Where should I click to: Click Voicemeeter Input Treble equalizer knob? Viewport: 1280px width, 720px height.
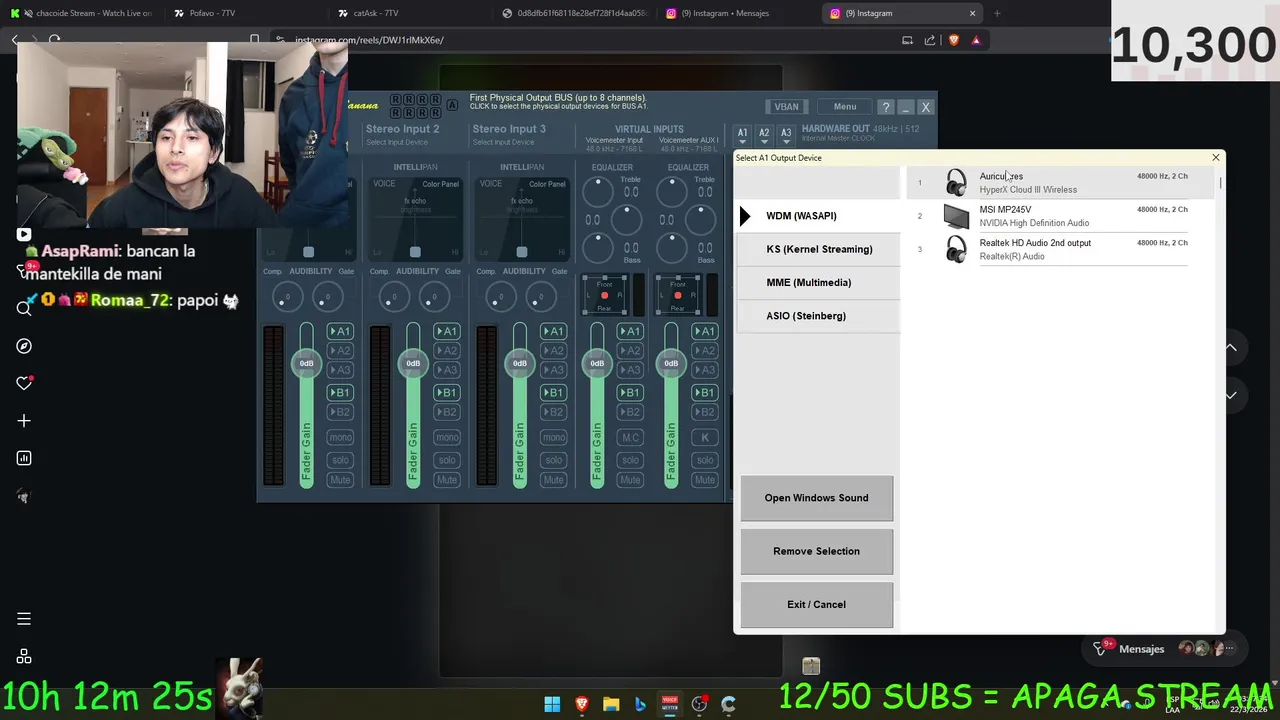[598, 190]
